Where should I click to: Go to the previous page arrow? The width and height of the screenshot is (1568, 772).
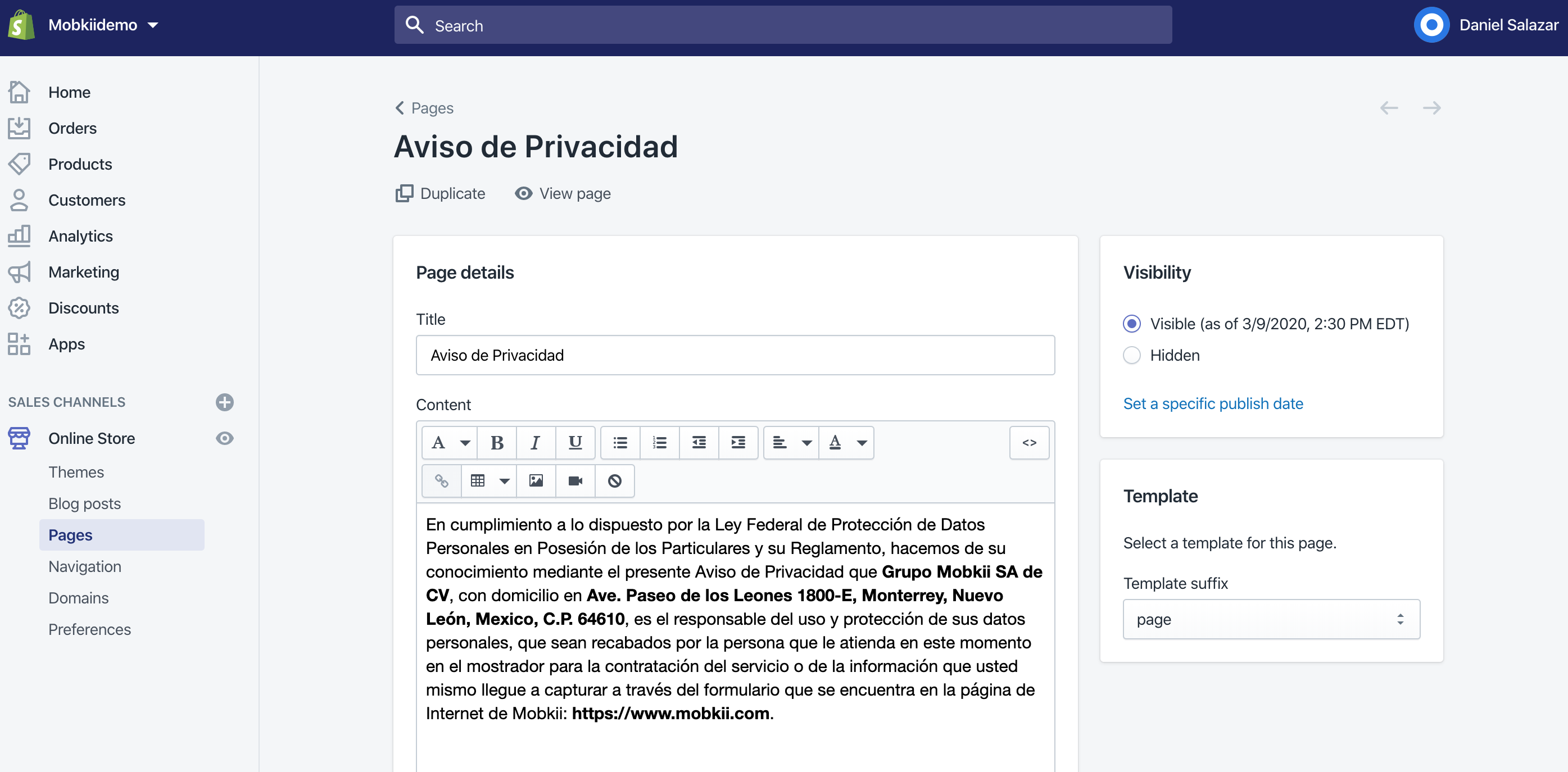click(1389, 108)
